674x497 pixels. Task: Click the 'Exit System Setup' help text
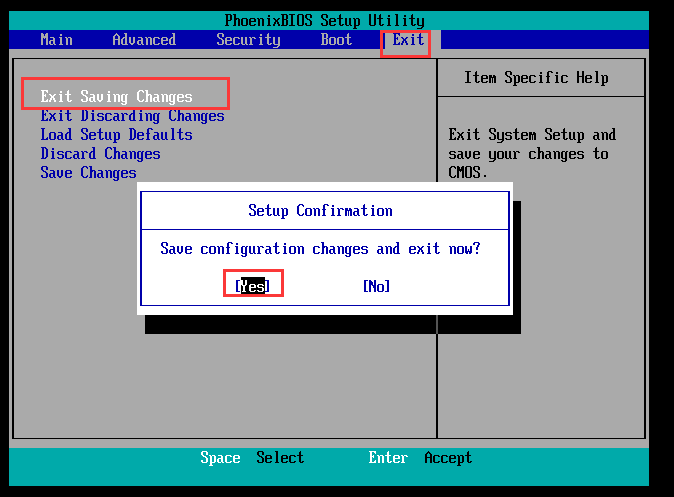[532, 153]
